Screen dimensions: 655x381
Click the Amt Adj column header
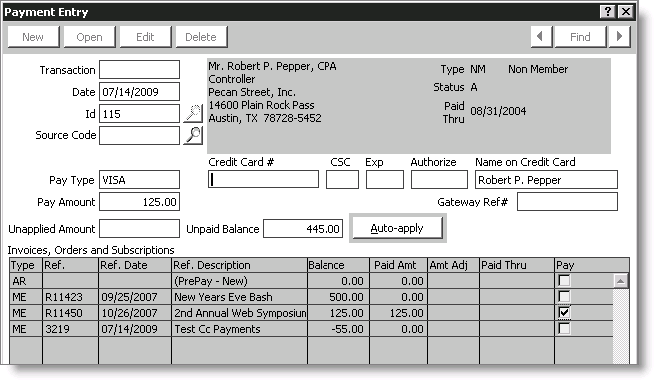[x=454, y=265]
